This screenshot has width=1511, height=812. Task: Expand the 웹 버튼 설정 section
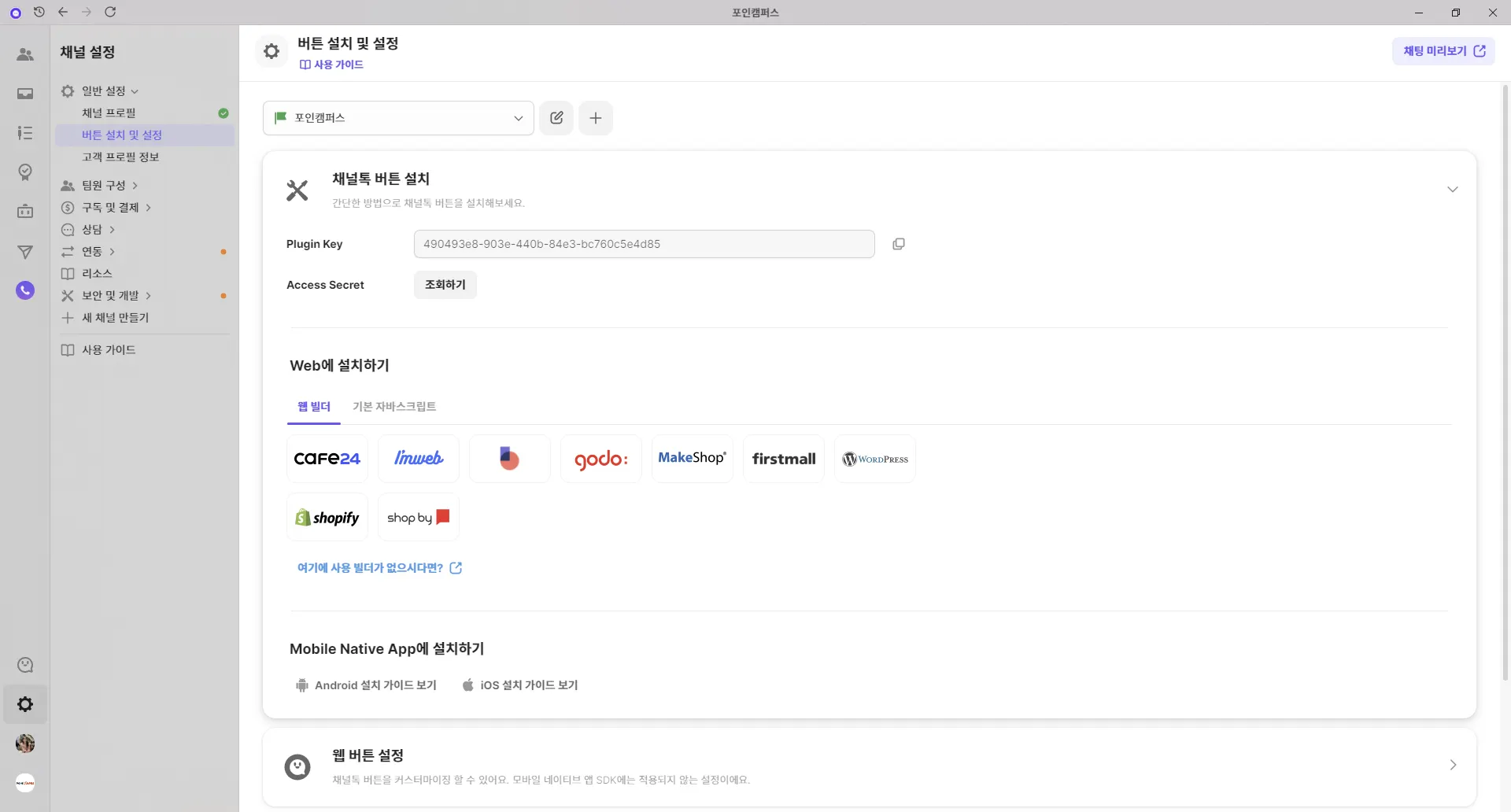tap(1453, 765)
